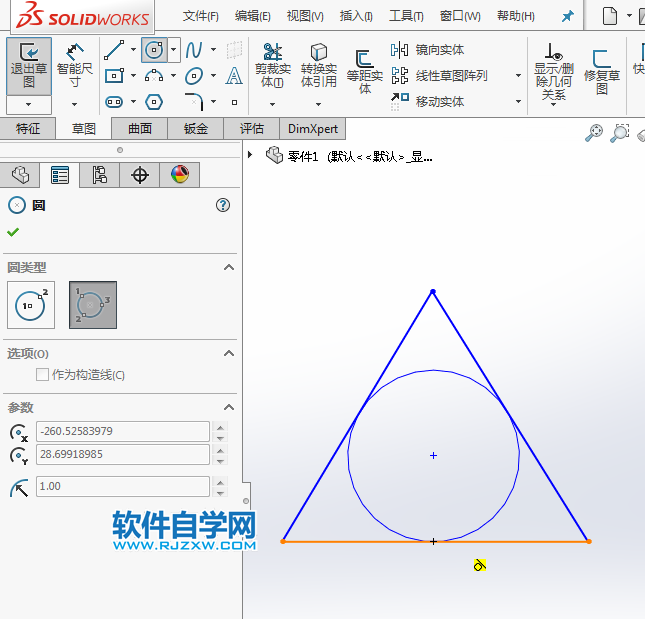Decrease X coordinate with stepper down arrow
This screenshot has height=619, width=645.
(220, 438)
